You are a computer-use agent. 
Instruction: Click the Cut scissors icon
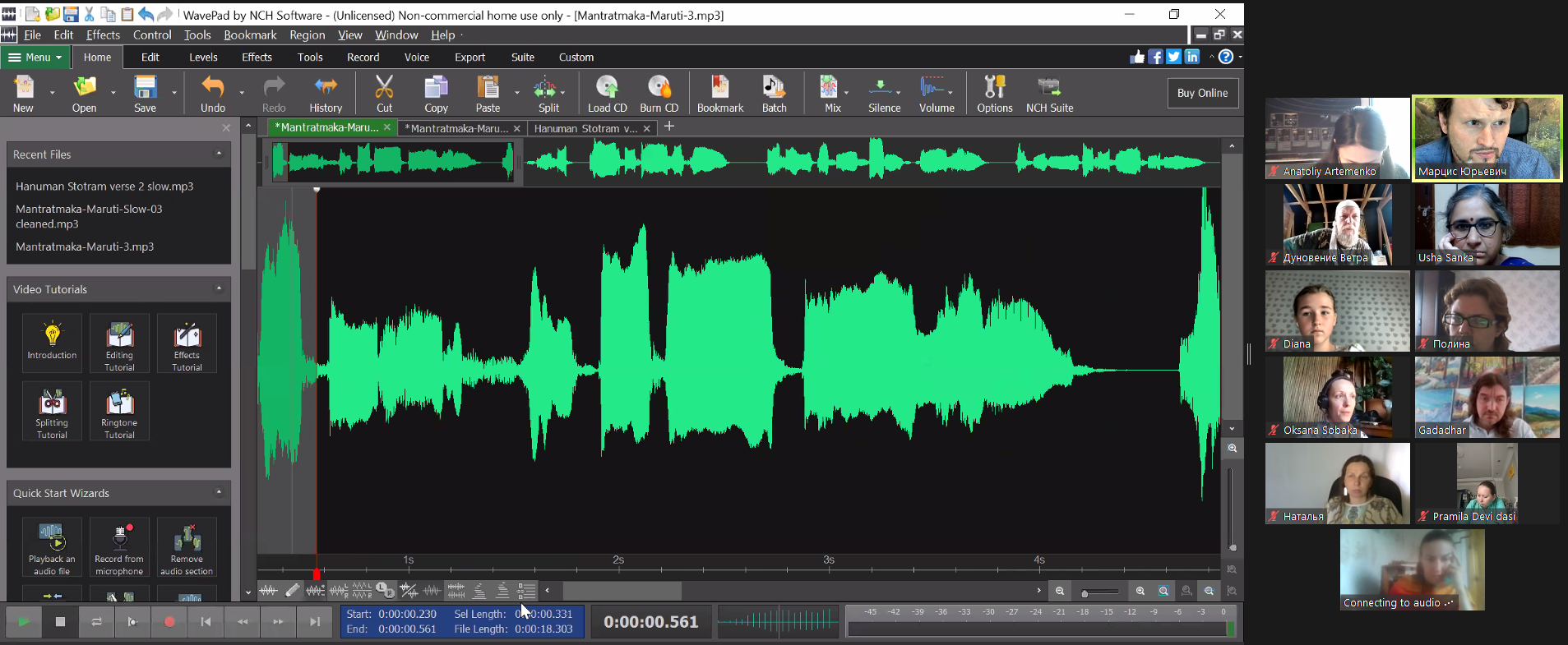pos(384,87)
